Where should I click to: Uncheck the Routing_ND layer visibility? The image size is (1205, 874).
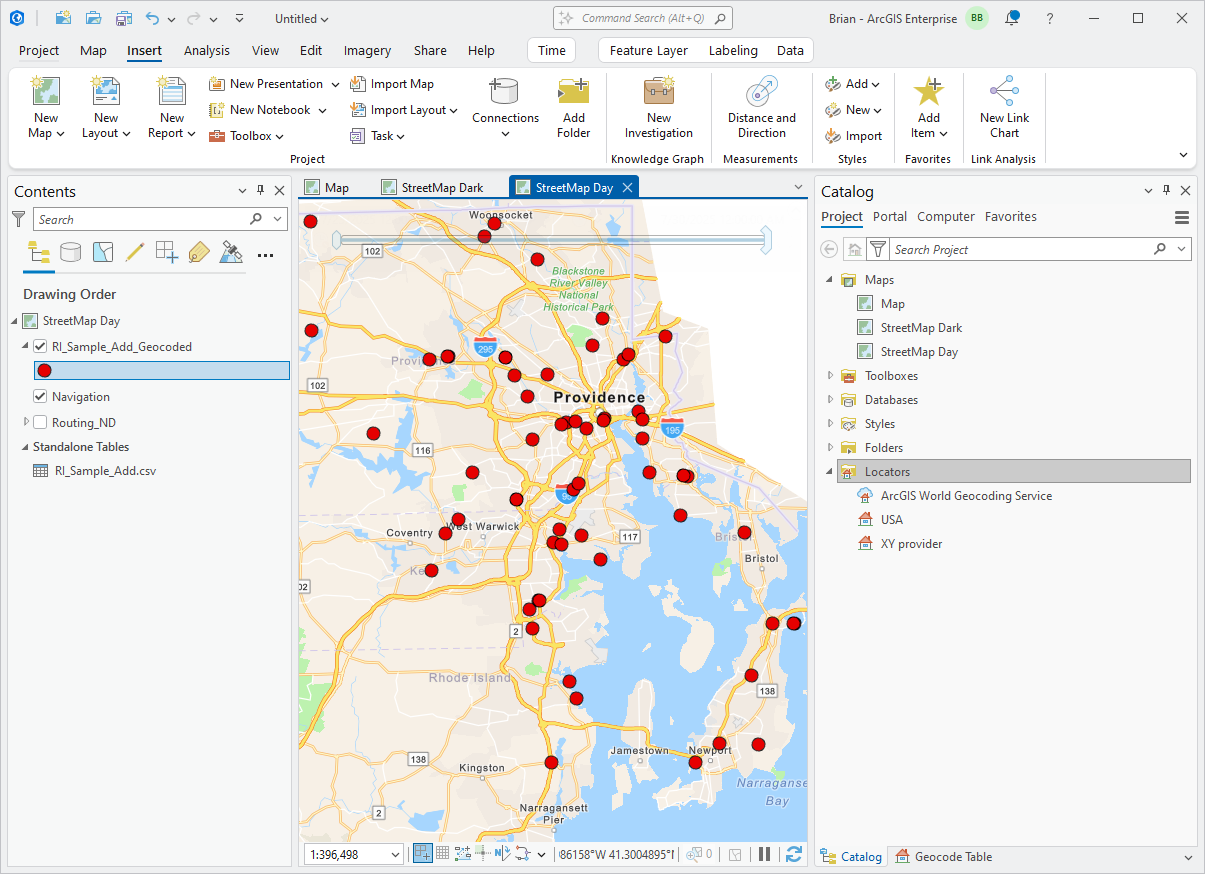(x=40, y=421)
